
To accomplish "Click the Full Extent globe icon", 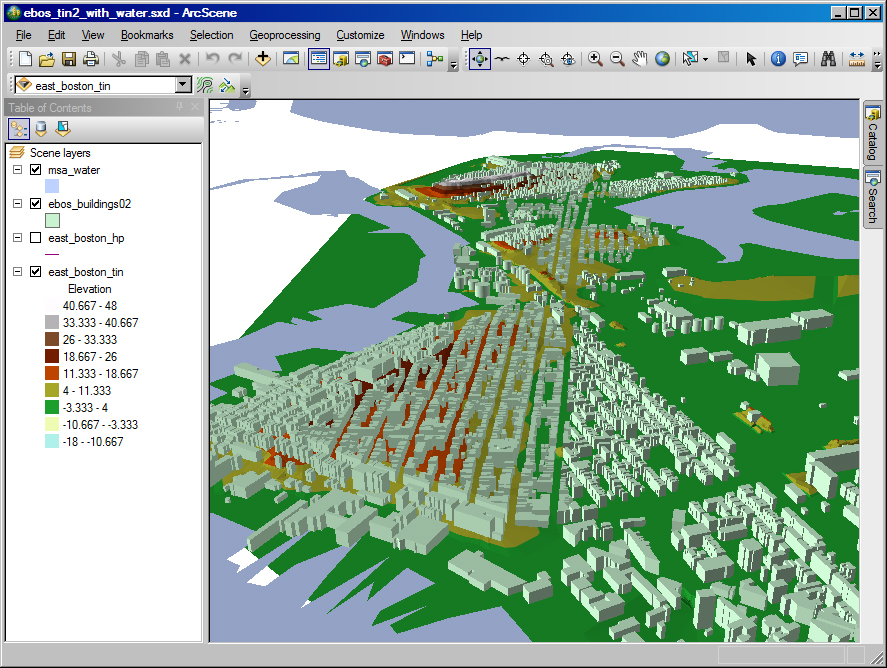I will click(x=662, y=58).
